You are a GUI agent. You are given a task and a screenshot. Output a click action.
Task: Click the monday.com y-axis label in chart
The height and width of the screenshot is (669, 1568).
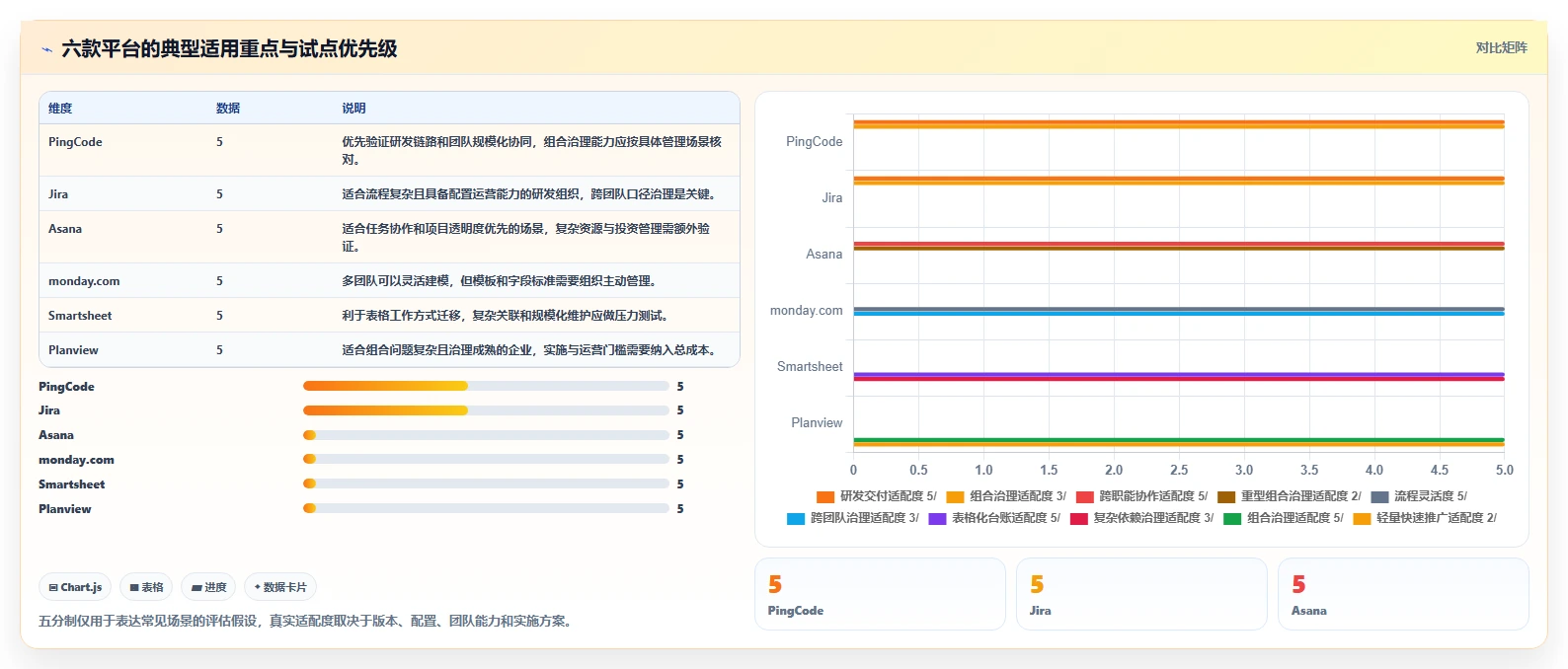click(807, 311)
